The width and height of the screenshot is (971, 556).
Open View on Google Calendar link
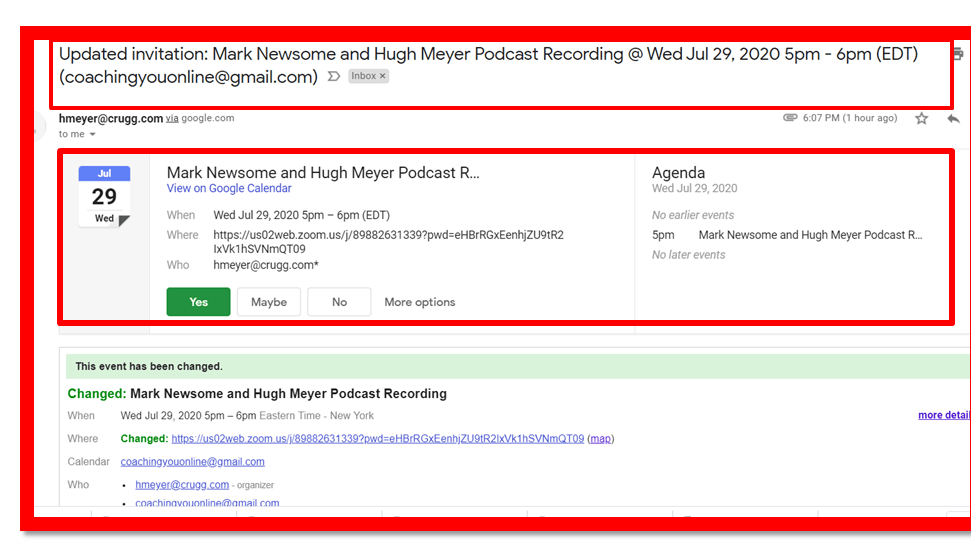coord(229,189)
